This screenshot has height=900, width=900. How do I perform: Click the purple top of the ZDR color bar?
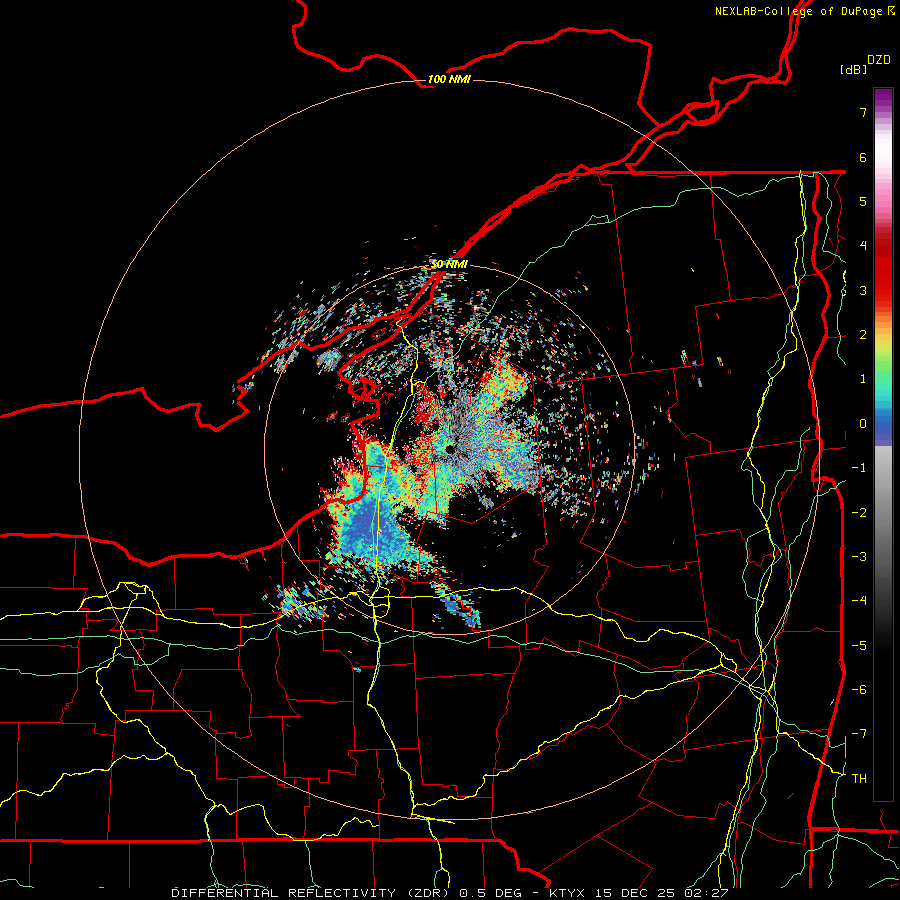click(x=883, y=98)
